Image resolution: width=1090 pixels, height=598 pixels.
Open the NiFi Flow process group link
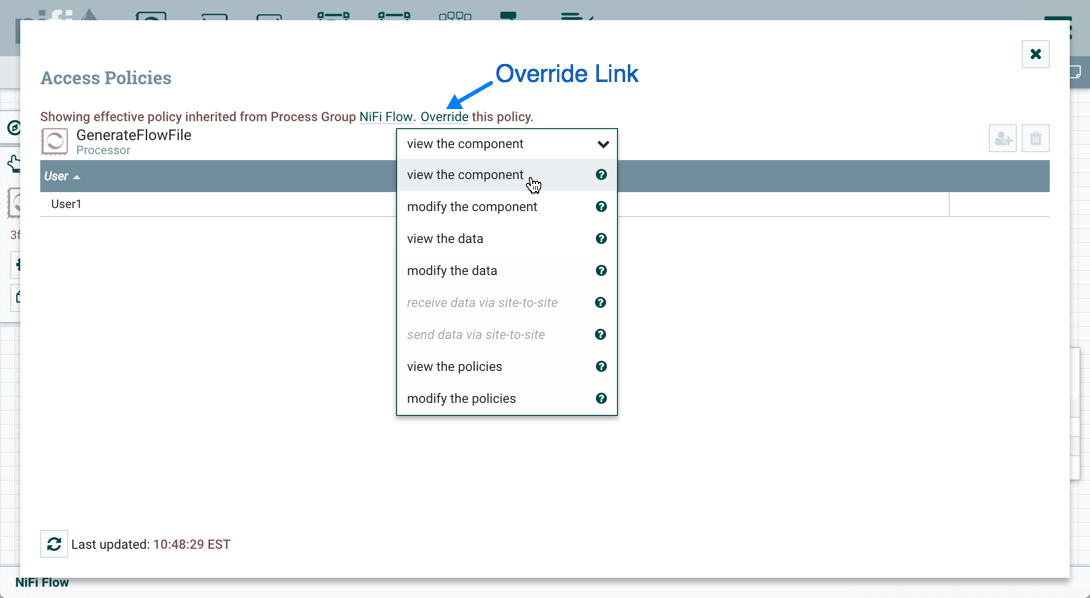pos(385,117)
